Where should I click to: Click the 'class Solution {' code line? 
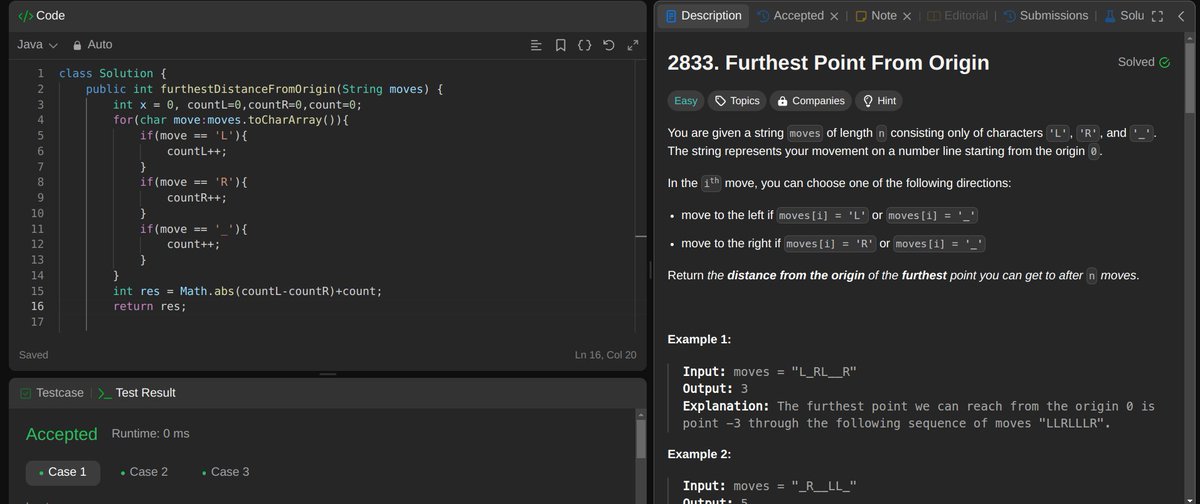pos(112,73)
